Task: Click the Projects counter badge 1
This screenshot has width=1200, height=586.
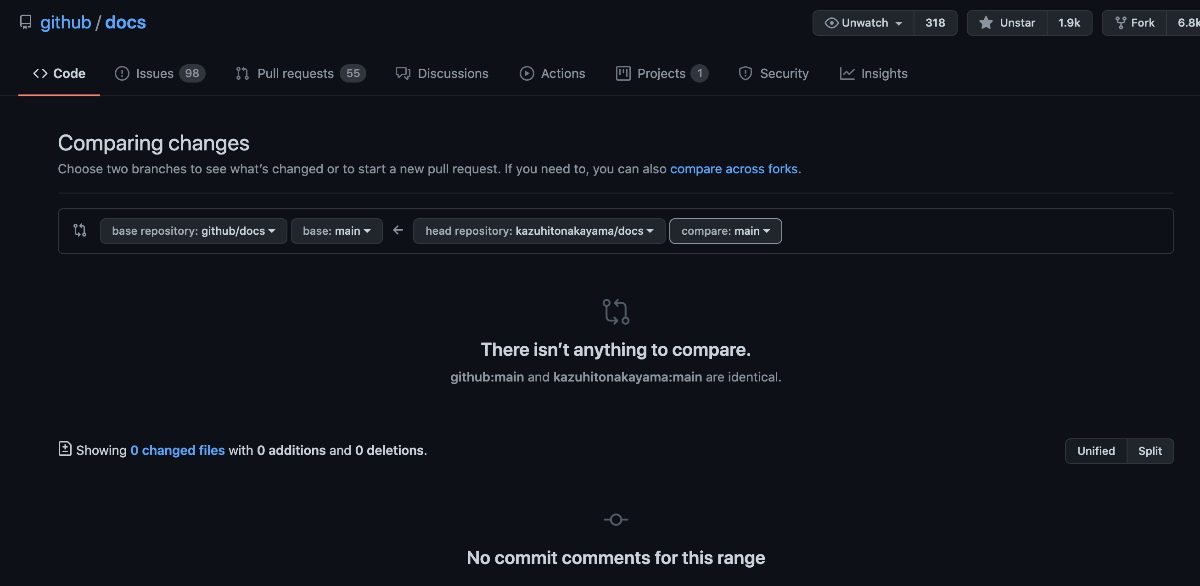Action: pyautogui.click(x=699, y=73)
